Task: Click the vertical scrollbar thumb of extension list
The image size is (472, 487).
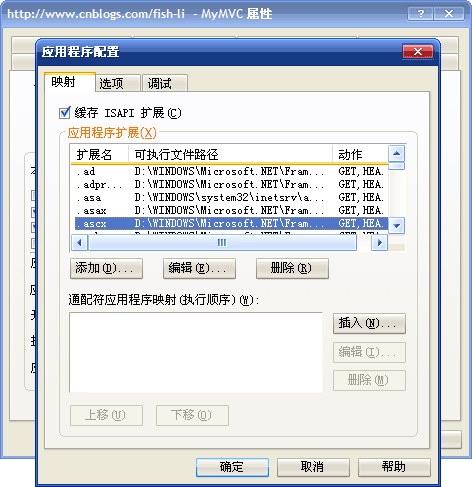Action: click(x=397, y=166)
